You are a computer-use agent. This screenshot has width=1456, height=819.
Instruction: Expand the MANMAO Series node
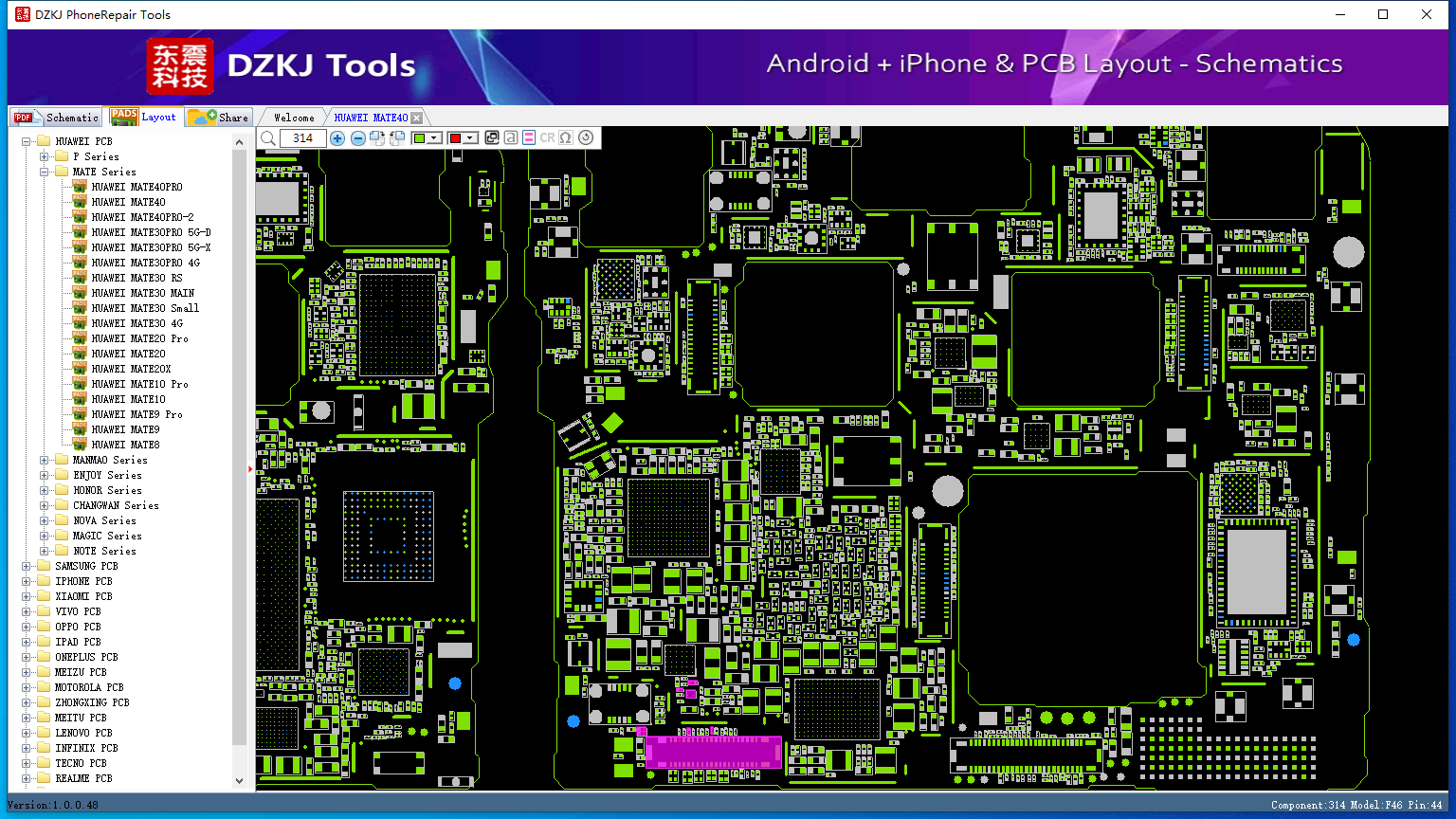(x=45, y=460)
